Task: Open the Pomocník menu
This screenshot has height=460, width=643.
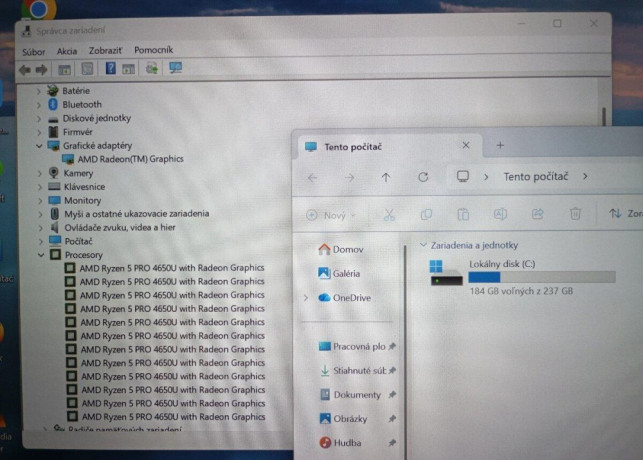Action: coord(153,50)
